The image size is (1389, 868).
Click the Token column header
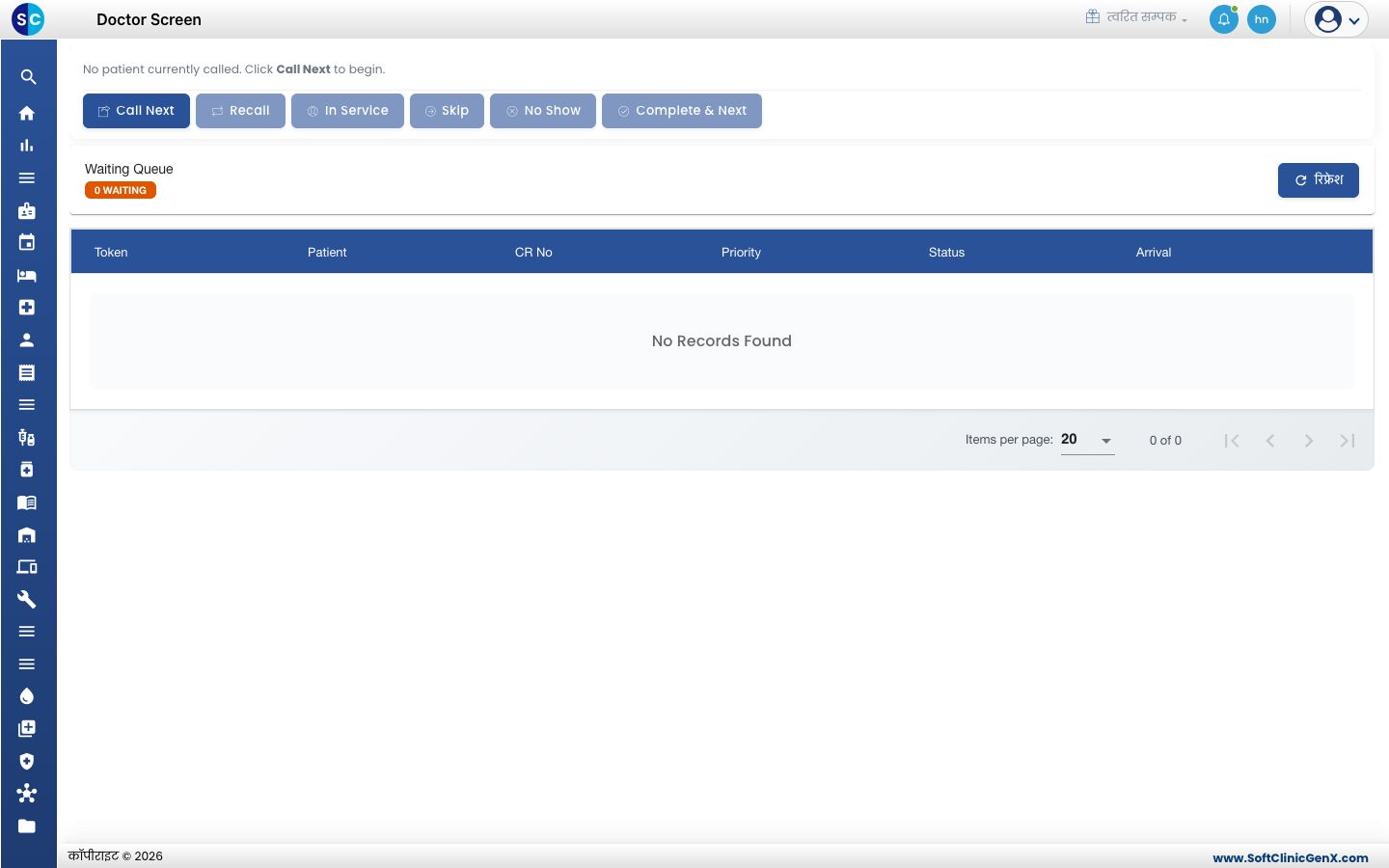point(111,253)
